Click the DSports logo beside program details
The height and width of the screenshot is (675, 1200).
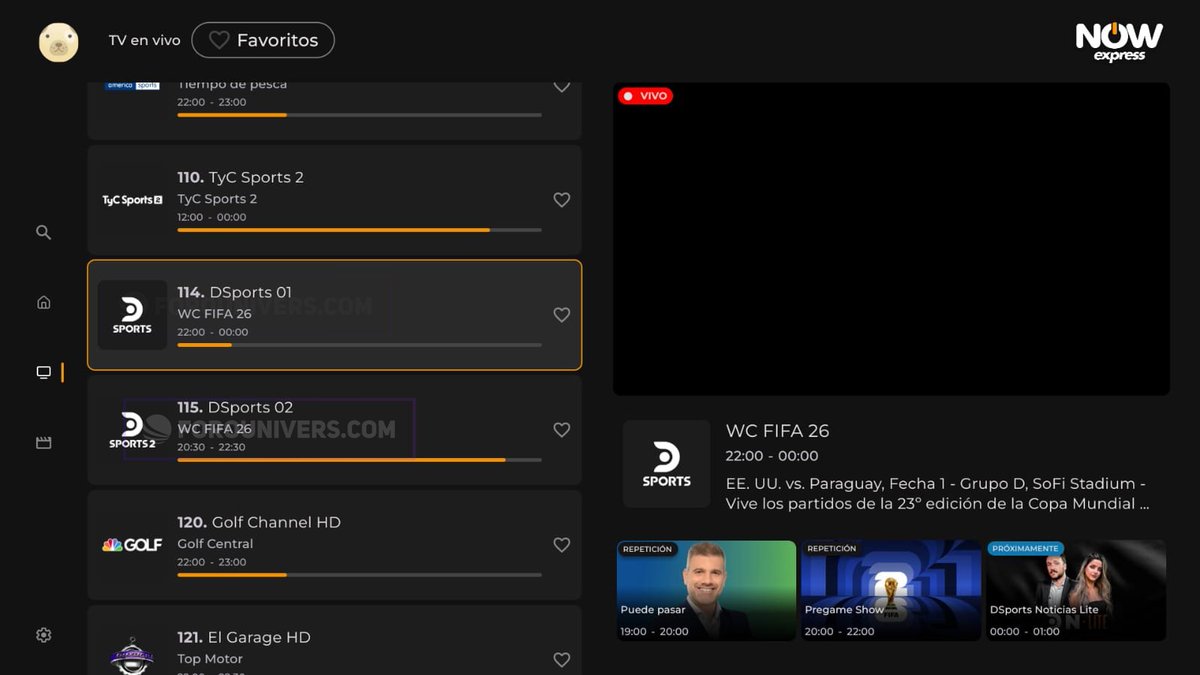(x=667, y=464)
